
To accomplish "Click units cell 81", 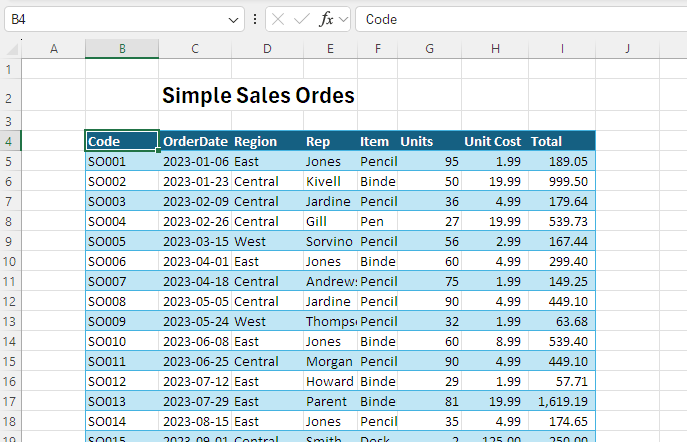I will pyautogui.click(x=429, y=401).
